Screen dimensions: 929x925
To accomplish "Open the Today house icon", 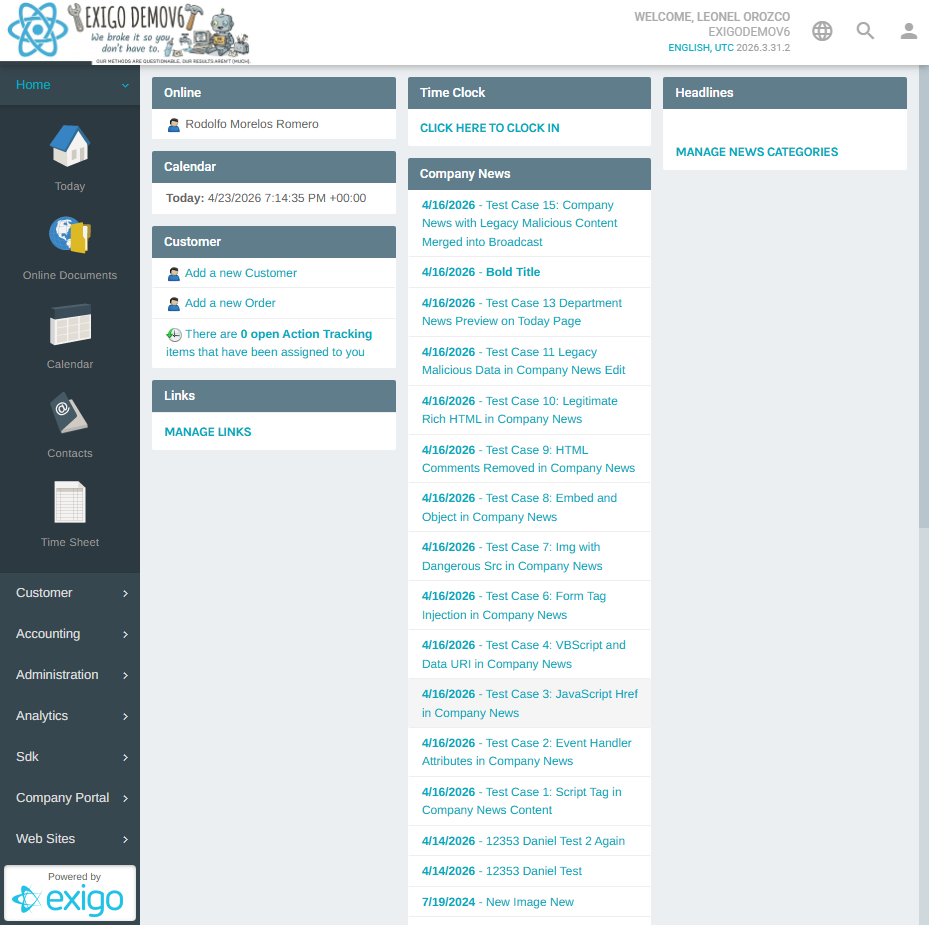I will 70,145.
